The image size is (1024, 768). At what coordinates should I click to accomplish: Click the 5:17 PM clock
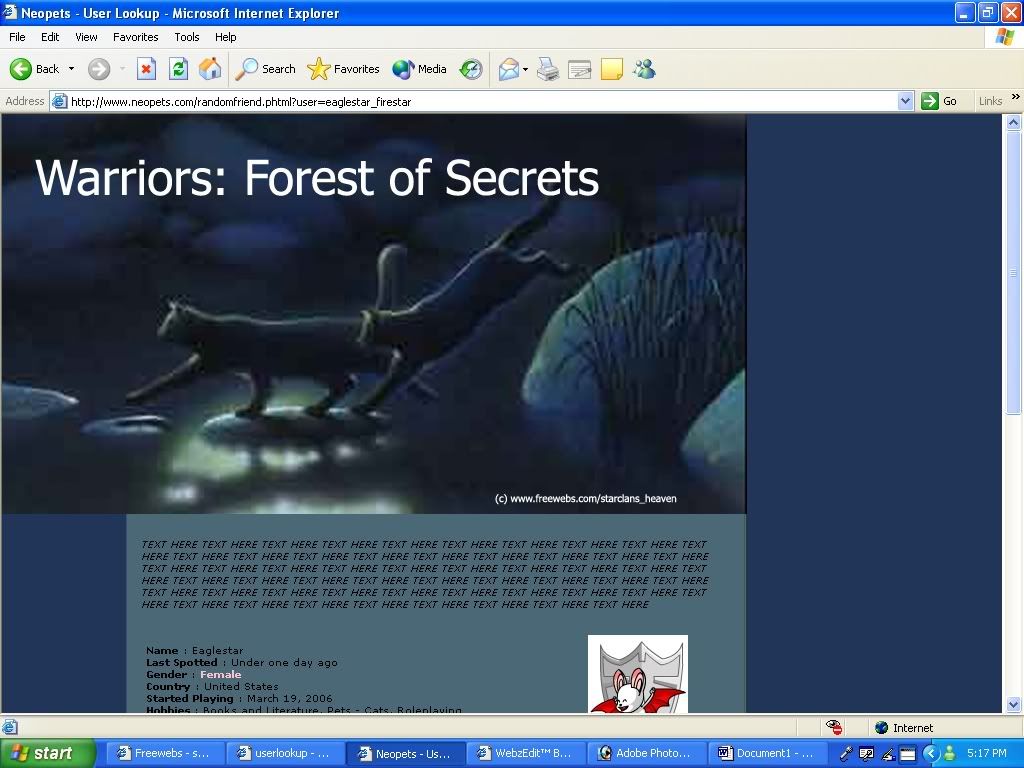(x=987, y=753)
